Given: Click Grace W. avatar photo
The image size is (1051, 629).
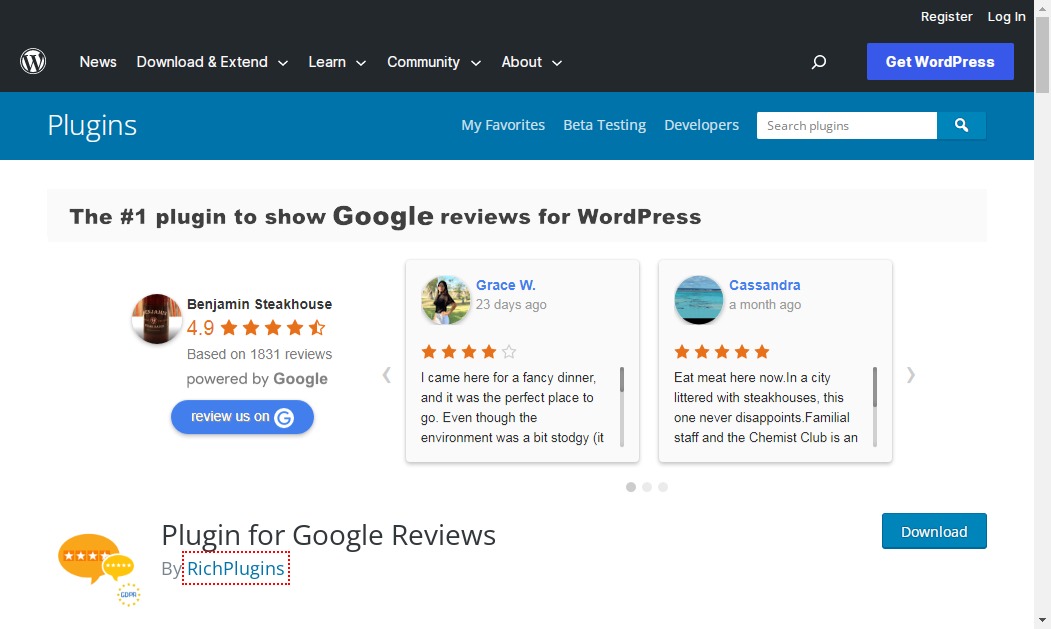Looking at the screenshot, I should pyautogui.click(x=446, y=300).
